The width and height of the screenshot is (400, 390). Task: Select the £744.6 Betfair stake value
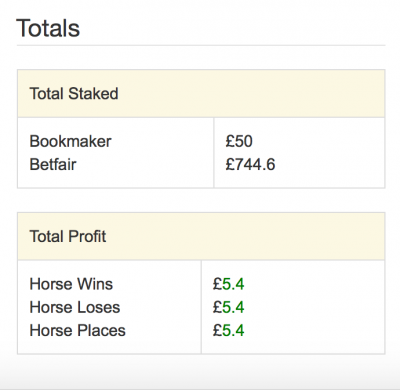250,165
